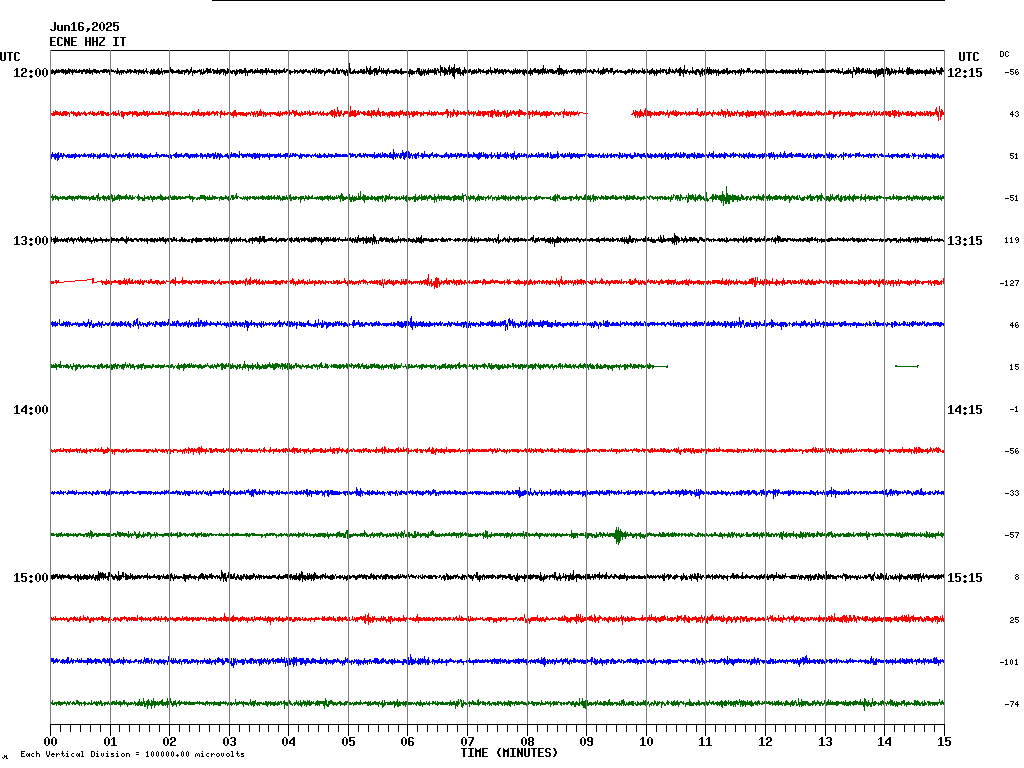Viewport: 1024px width, 768px height.
Task: Click minute 03 on the time axis
Action: [229, 742]
